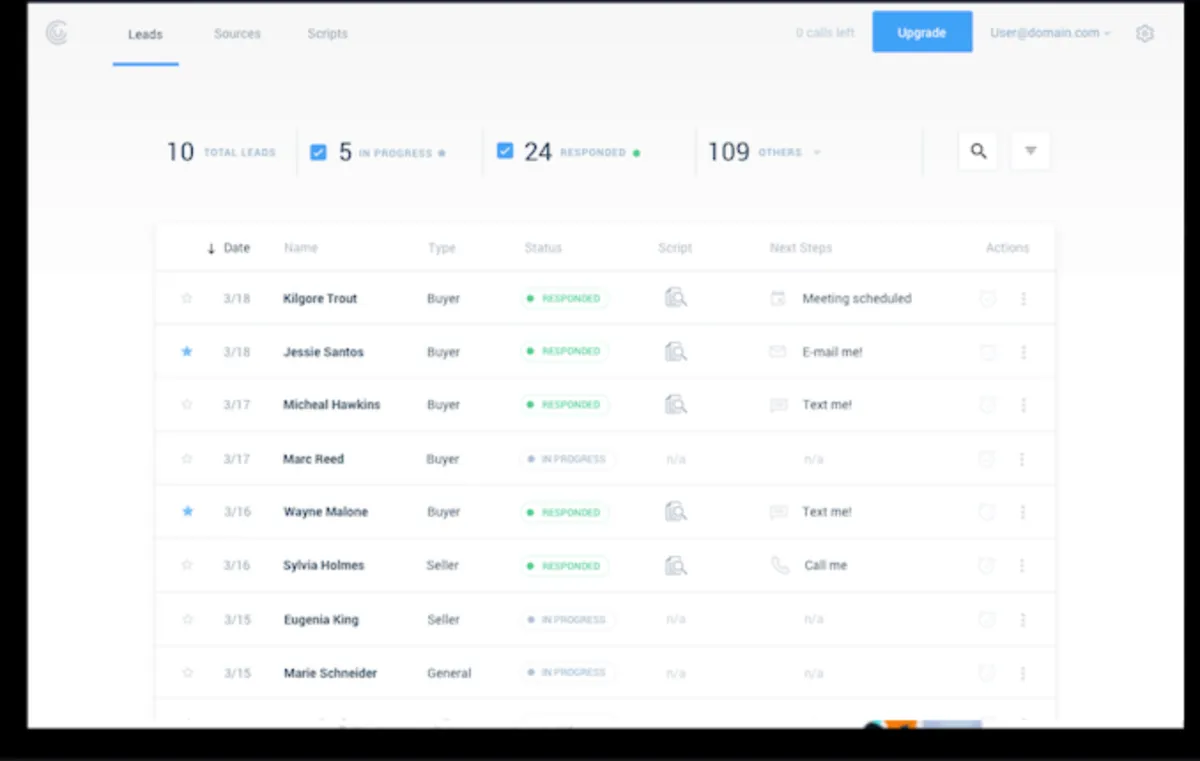1200x761 pixels.
Task: Click action shield icon for Marc Reed
Action: click(x=987, y=459)
